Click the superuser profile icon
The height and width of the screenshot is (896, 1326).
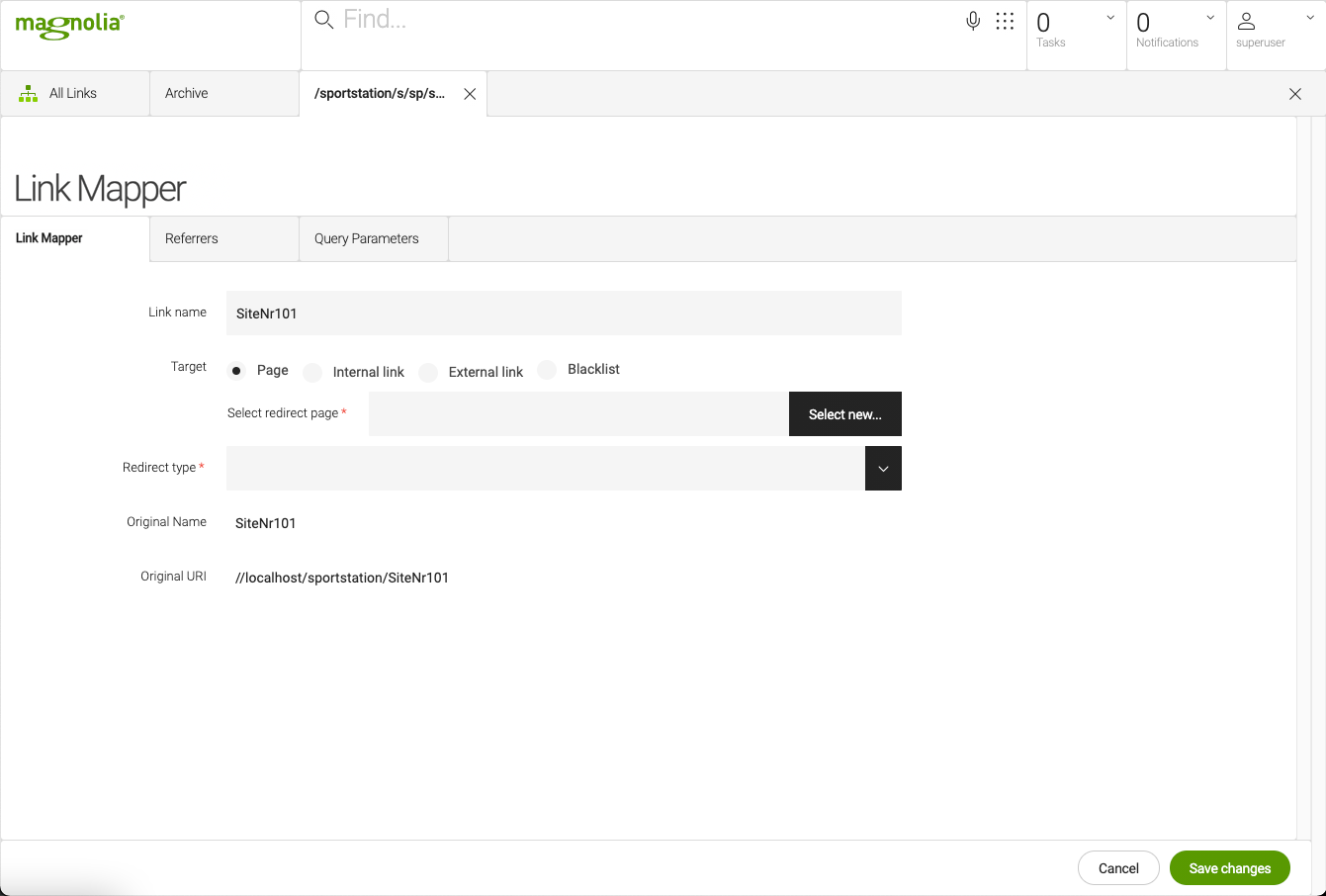(x=1247, y=22)
